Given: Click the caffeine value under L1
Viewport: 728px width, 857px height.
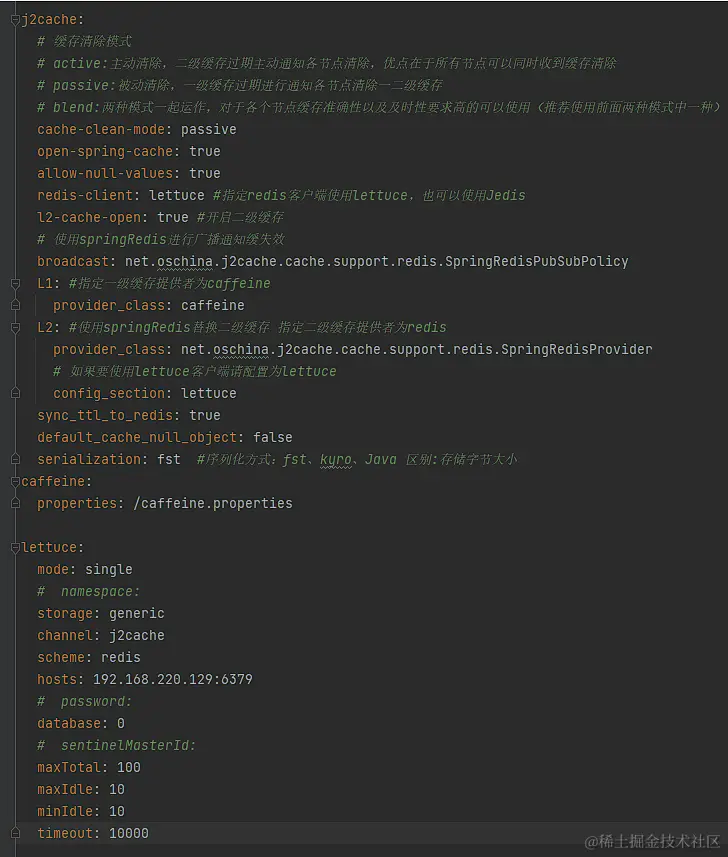Looking at the screenshot, I should (213, 306).
